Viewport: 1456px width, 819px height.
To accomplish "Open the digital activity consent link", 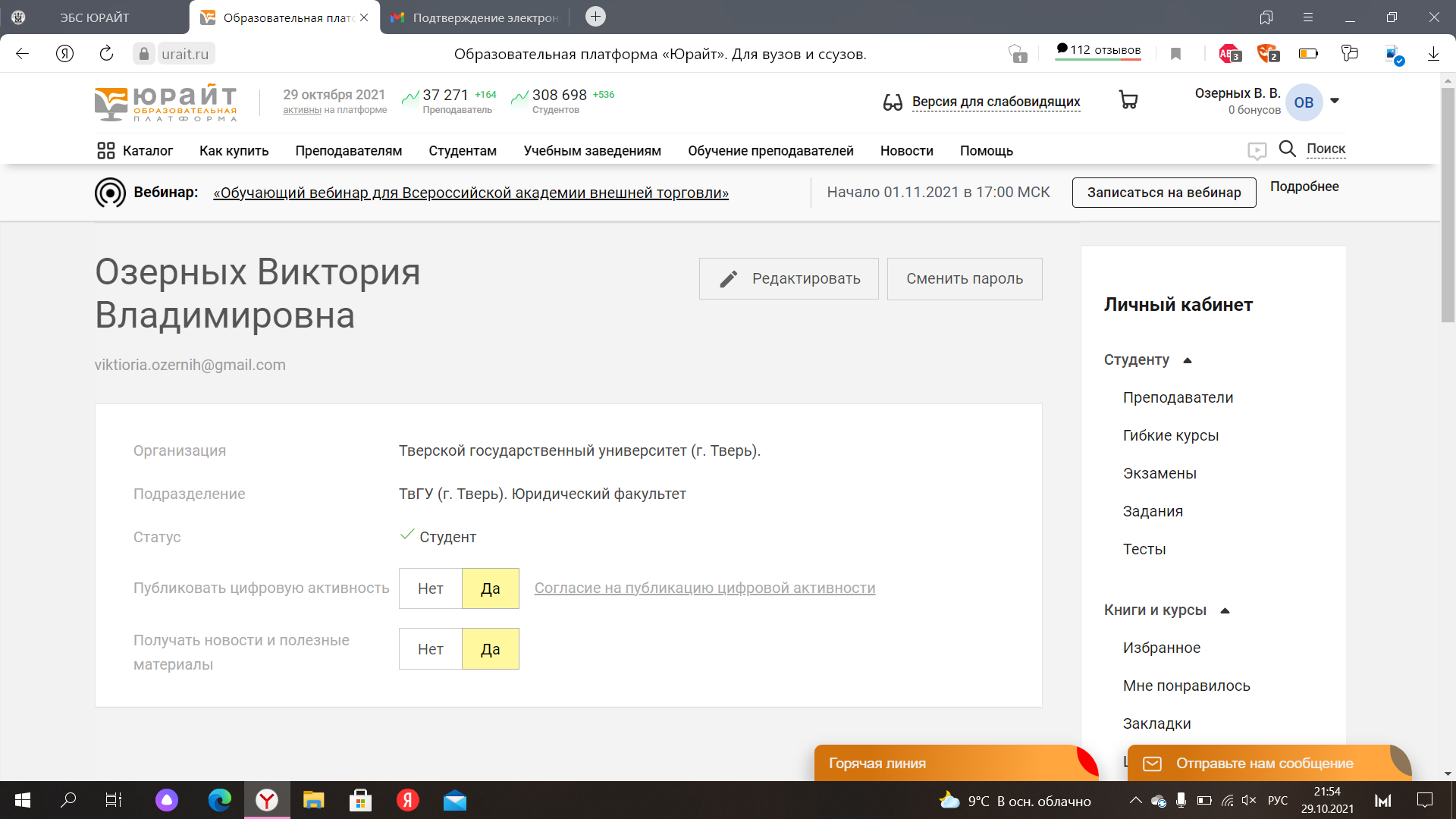I will point(704,588).
